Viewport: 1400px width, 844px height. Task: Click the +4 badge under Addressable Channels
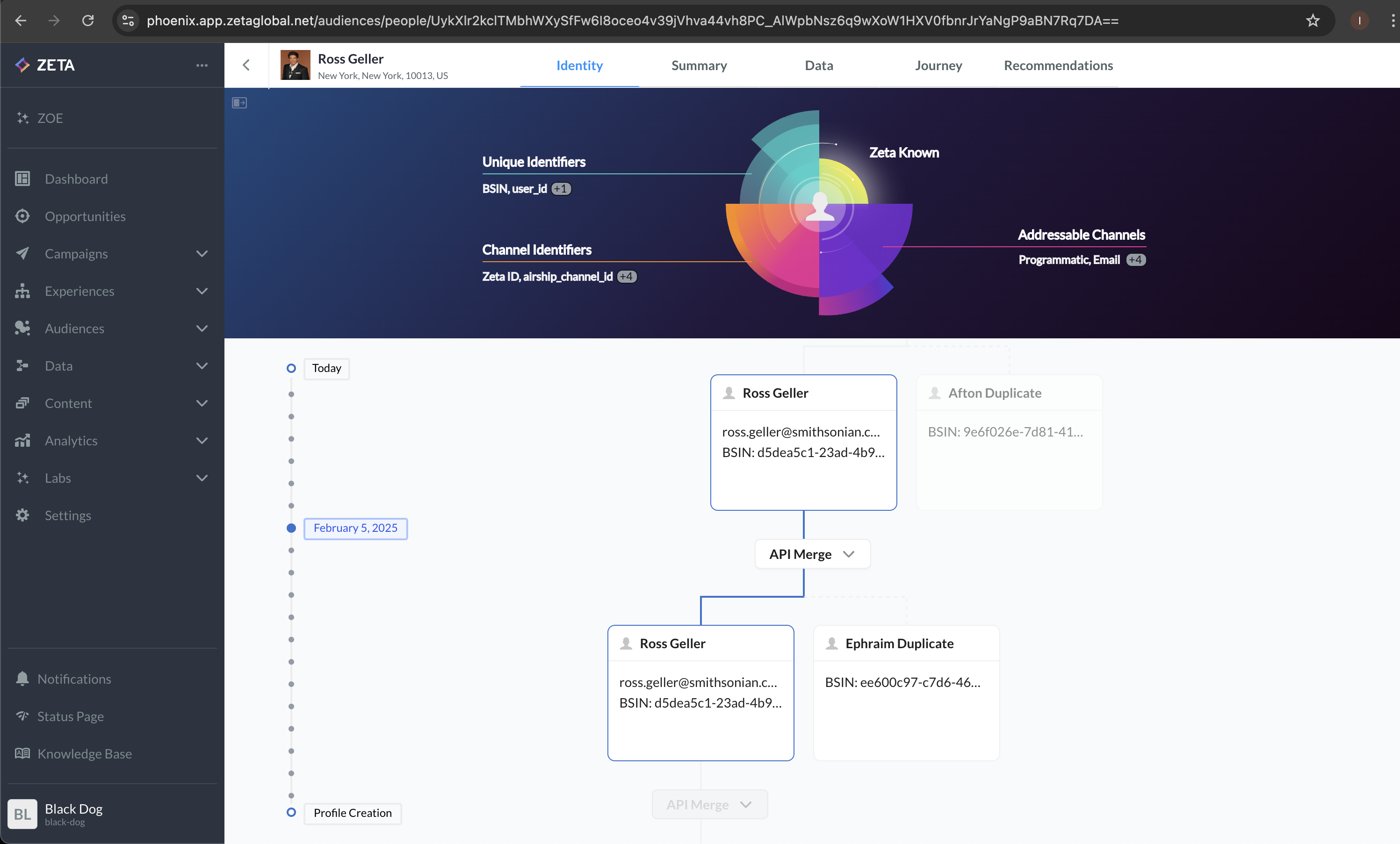1136,260
